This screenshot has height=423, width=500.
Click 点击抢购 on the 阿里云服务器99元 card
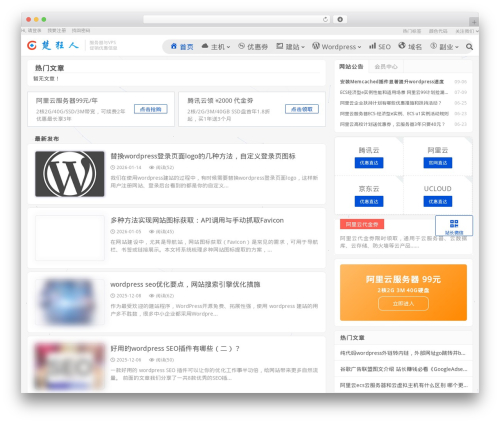click(x=151, y=109)
